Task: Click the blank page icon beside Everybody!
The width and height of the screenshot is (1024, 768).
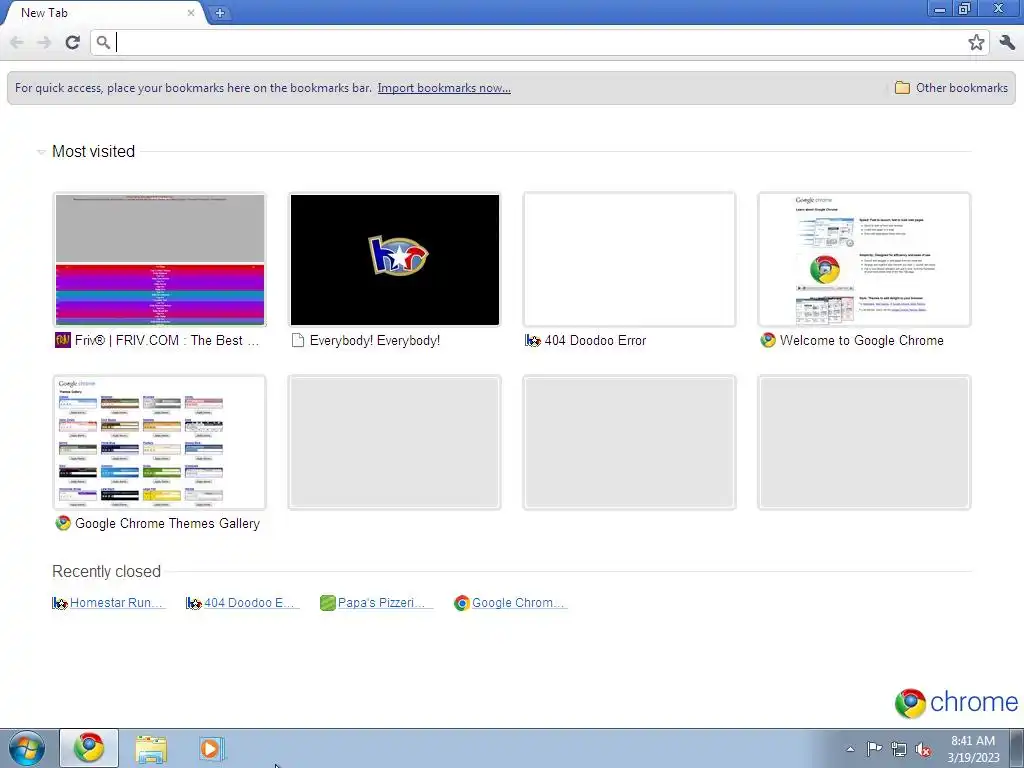Action: pyautogui.click(x=298, y=340)
